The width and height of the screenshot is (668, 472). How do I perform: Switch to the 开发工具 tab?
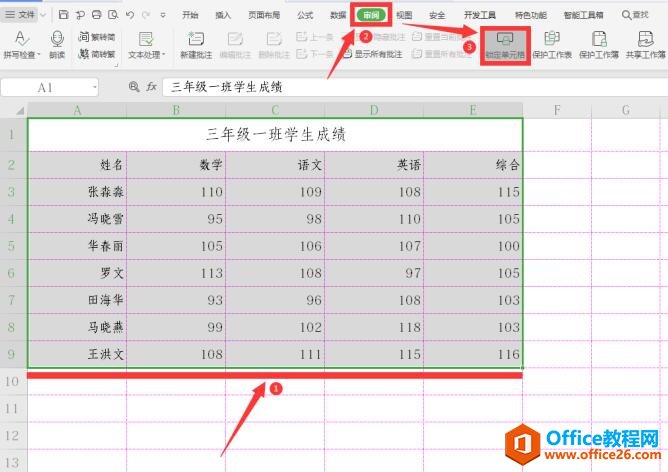coord(480,15)
